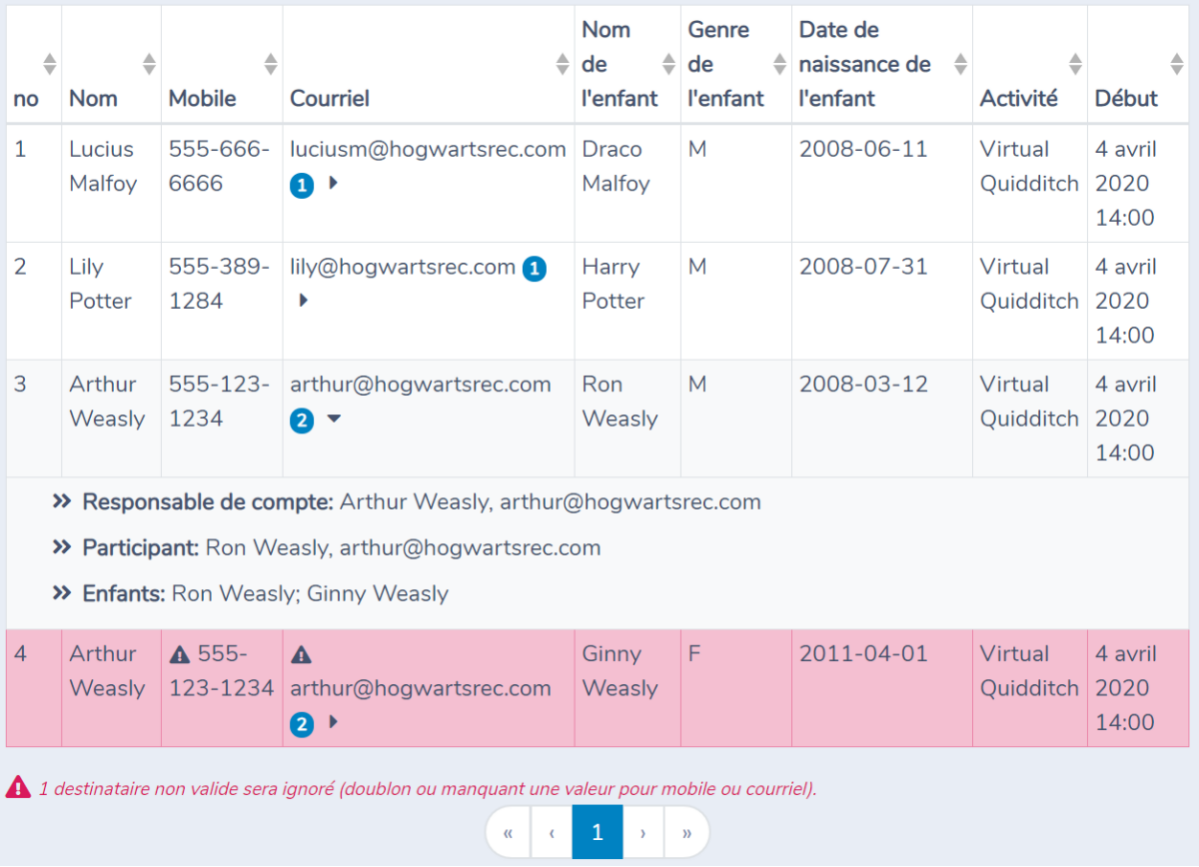Image resolution: width=1199 pixels, height=867 pixels.
Task: Click arthur@hogwartsrec.com in highlighted row 4
Action: tap(420, 688)
